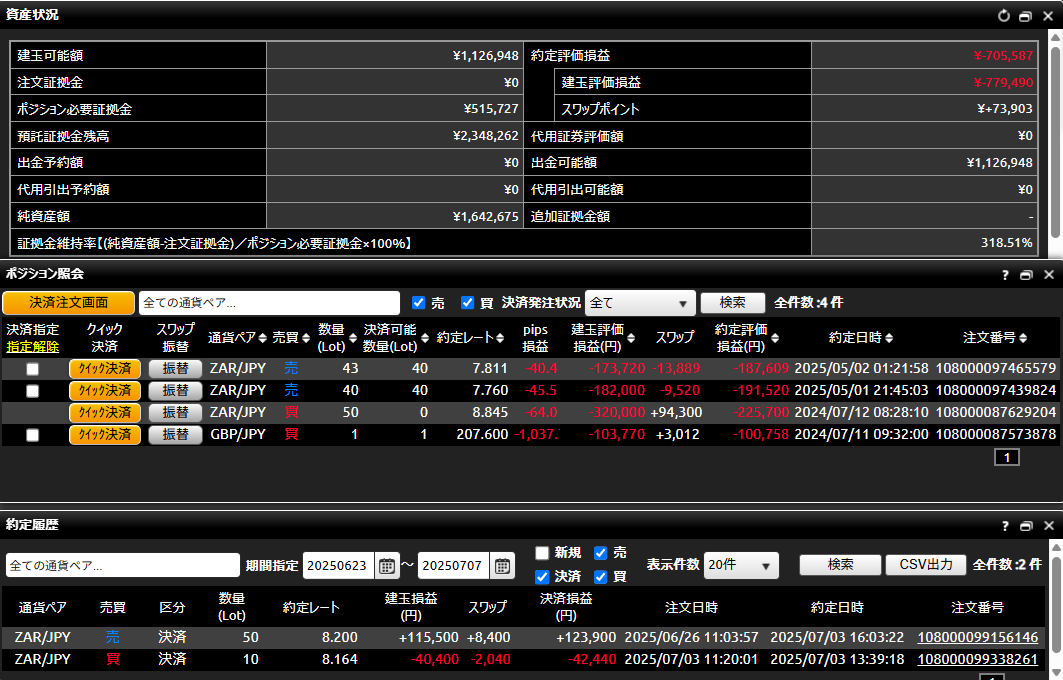Select 約定評価損益 value ¥-705,587

[x=1003, y=56]
